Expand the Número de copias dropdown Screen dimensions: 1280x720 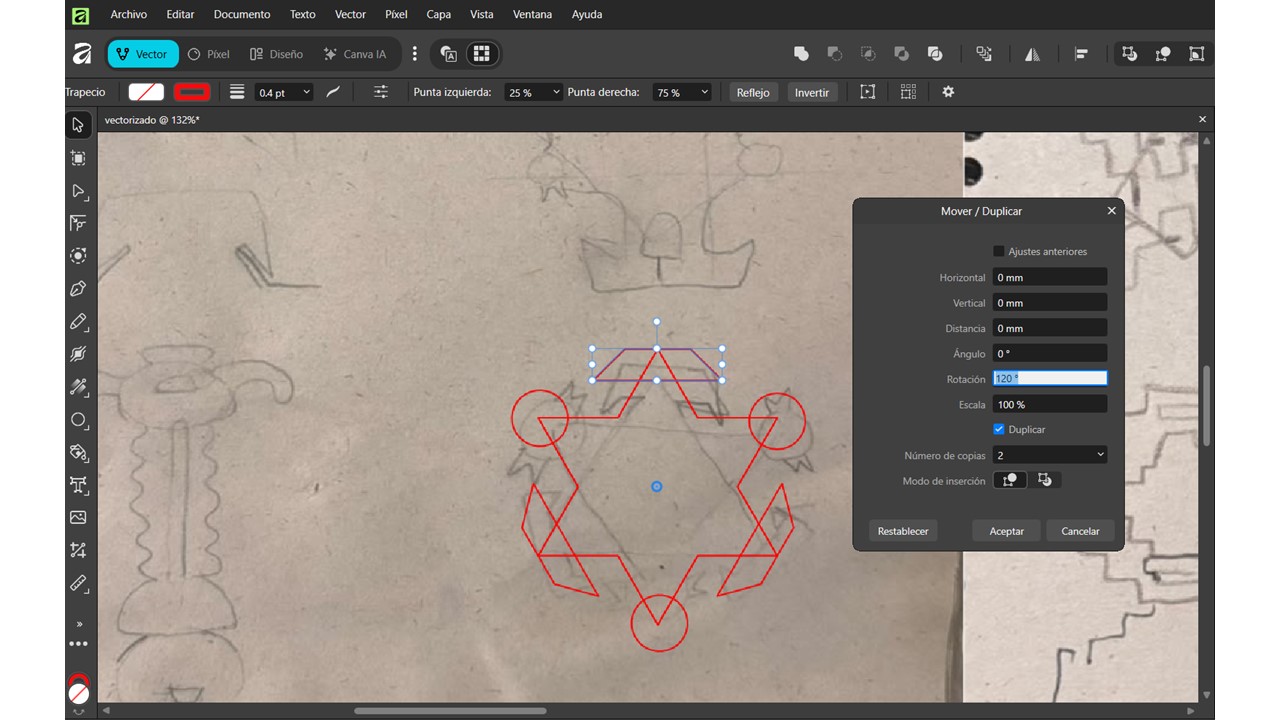point(1050,455)
